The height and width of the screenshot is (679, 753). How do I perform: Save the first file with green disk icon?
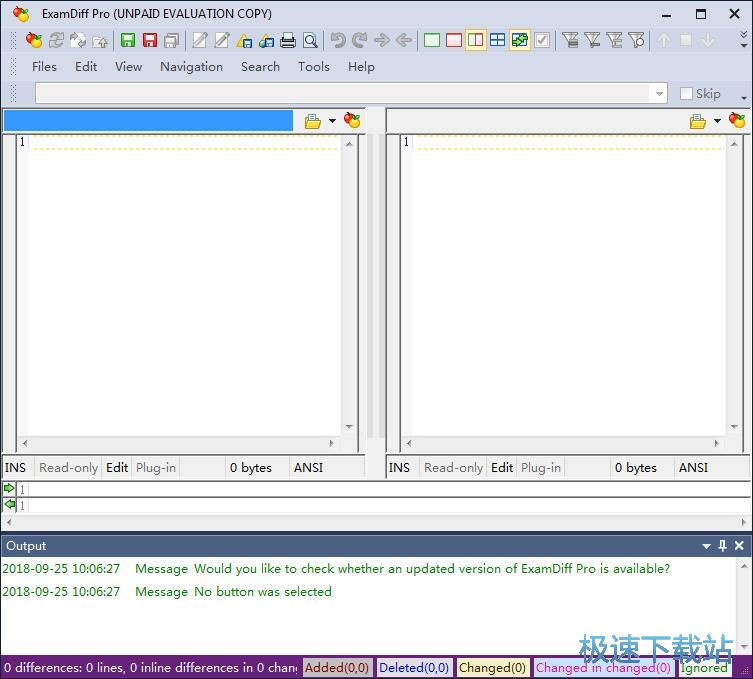click(x=128, y=40)
